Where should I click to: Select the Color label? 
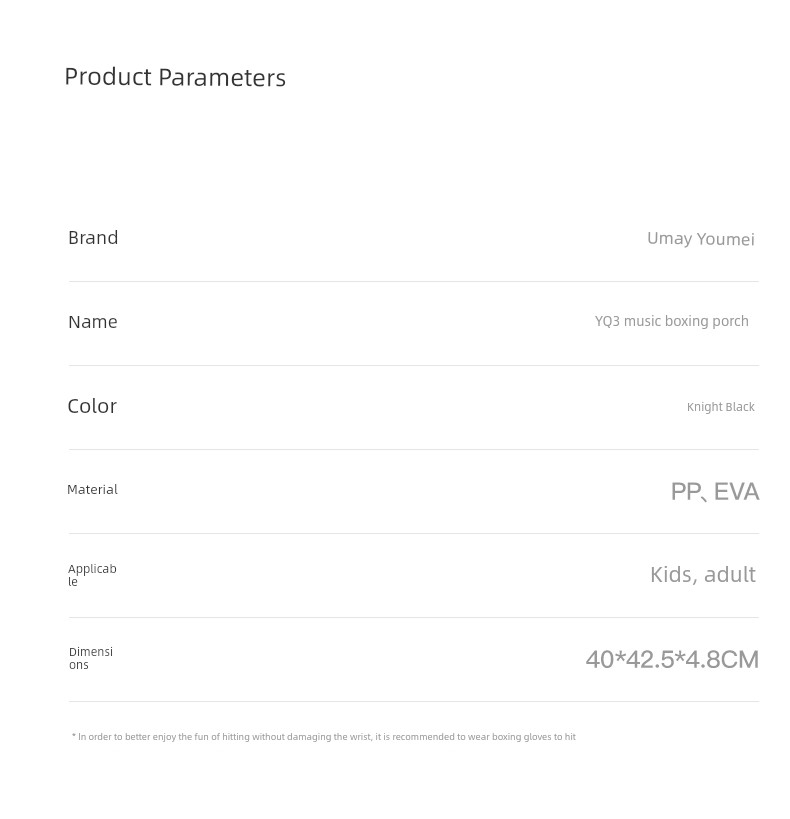92,406
